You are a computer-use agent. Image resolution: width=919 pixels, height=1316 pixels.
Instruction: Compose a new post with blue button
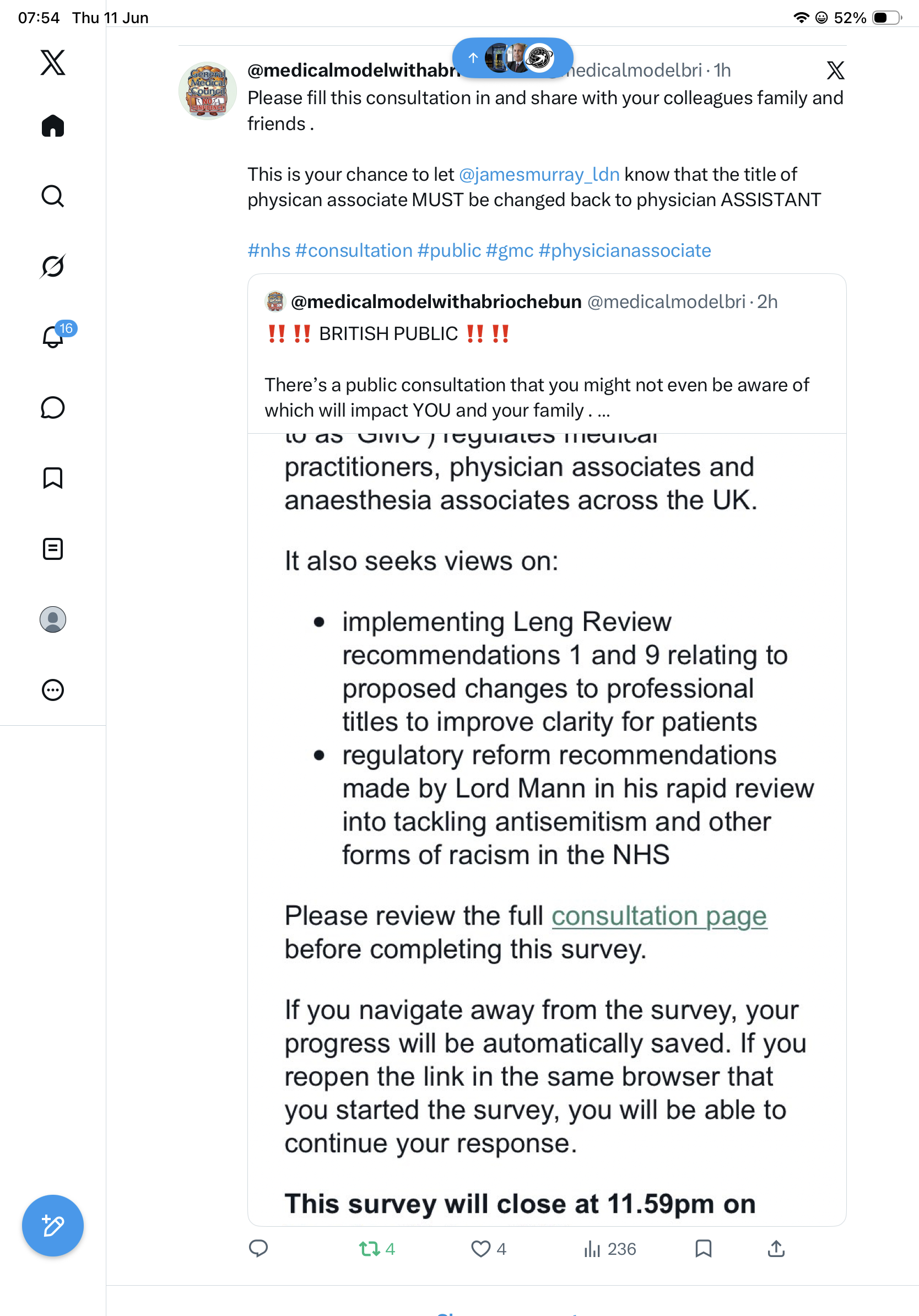tap(53, 1226)
